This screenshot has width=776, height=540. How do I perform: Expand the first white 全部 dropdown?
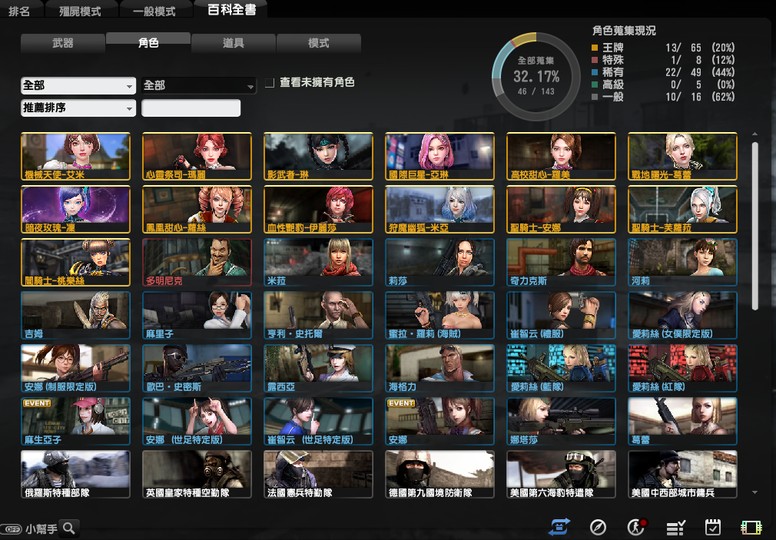(x=78, y=86)
